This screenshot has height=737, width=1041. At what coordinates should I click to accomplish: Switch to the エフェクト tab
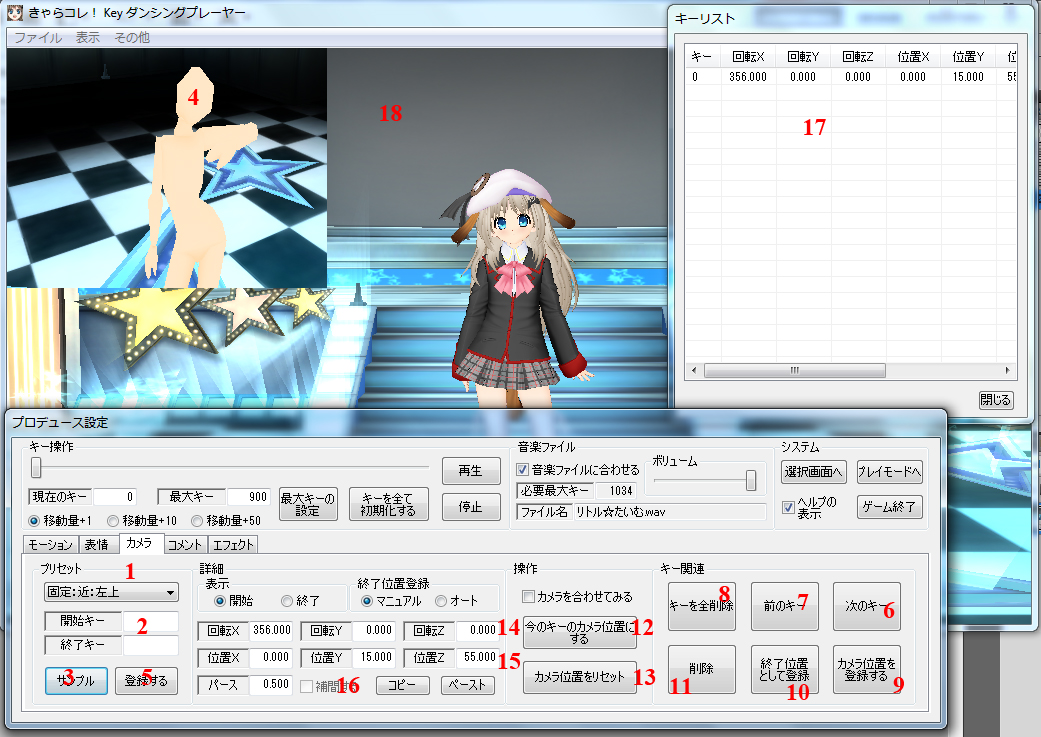tap(233, 544)
